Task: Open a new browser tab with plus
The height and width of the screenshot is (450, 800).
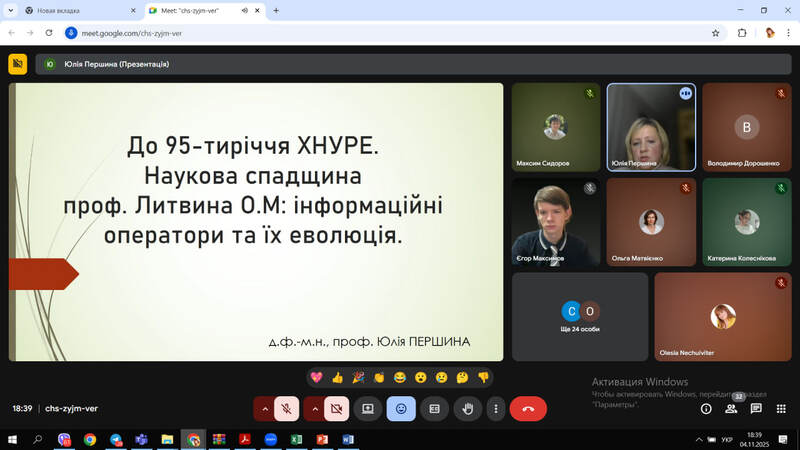Action: (x=276, y=10)
